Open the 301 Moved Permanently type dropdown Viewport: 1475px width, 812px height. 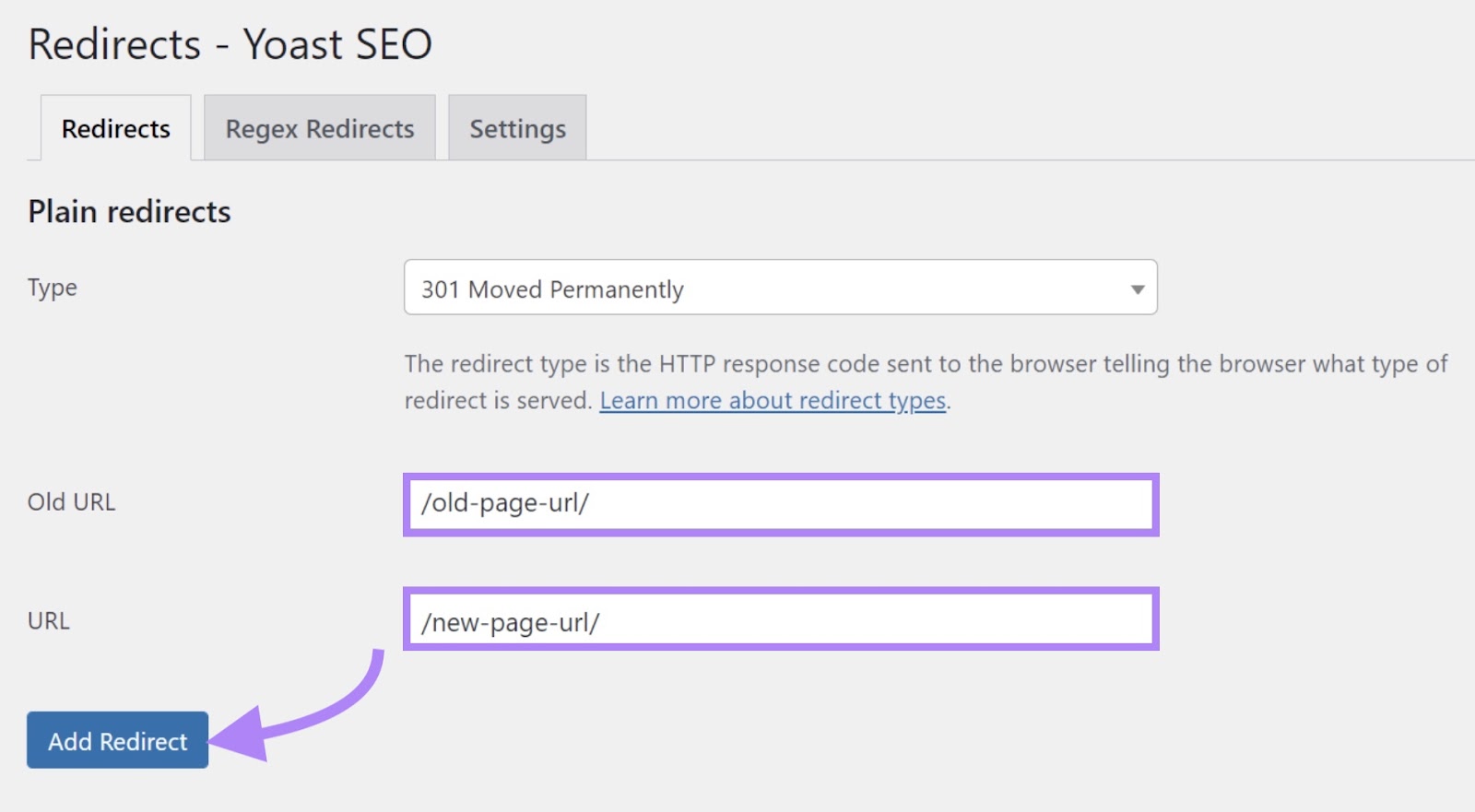[781, 288]
